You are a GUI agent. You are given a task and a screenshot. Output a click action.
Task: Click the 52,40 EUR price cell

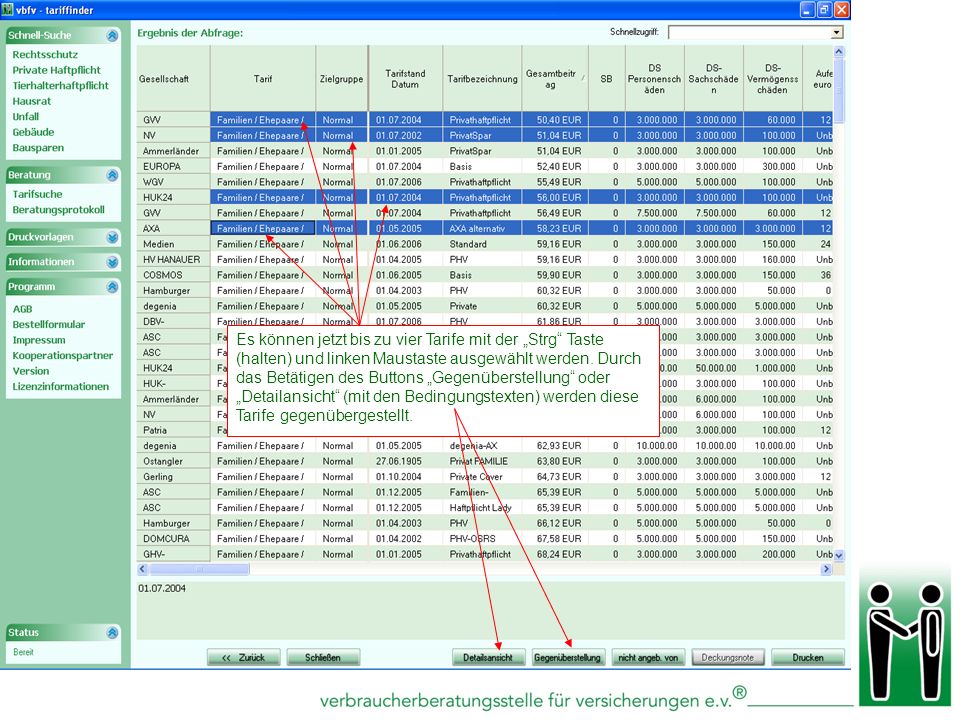tap(555, 167)
